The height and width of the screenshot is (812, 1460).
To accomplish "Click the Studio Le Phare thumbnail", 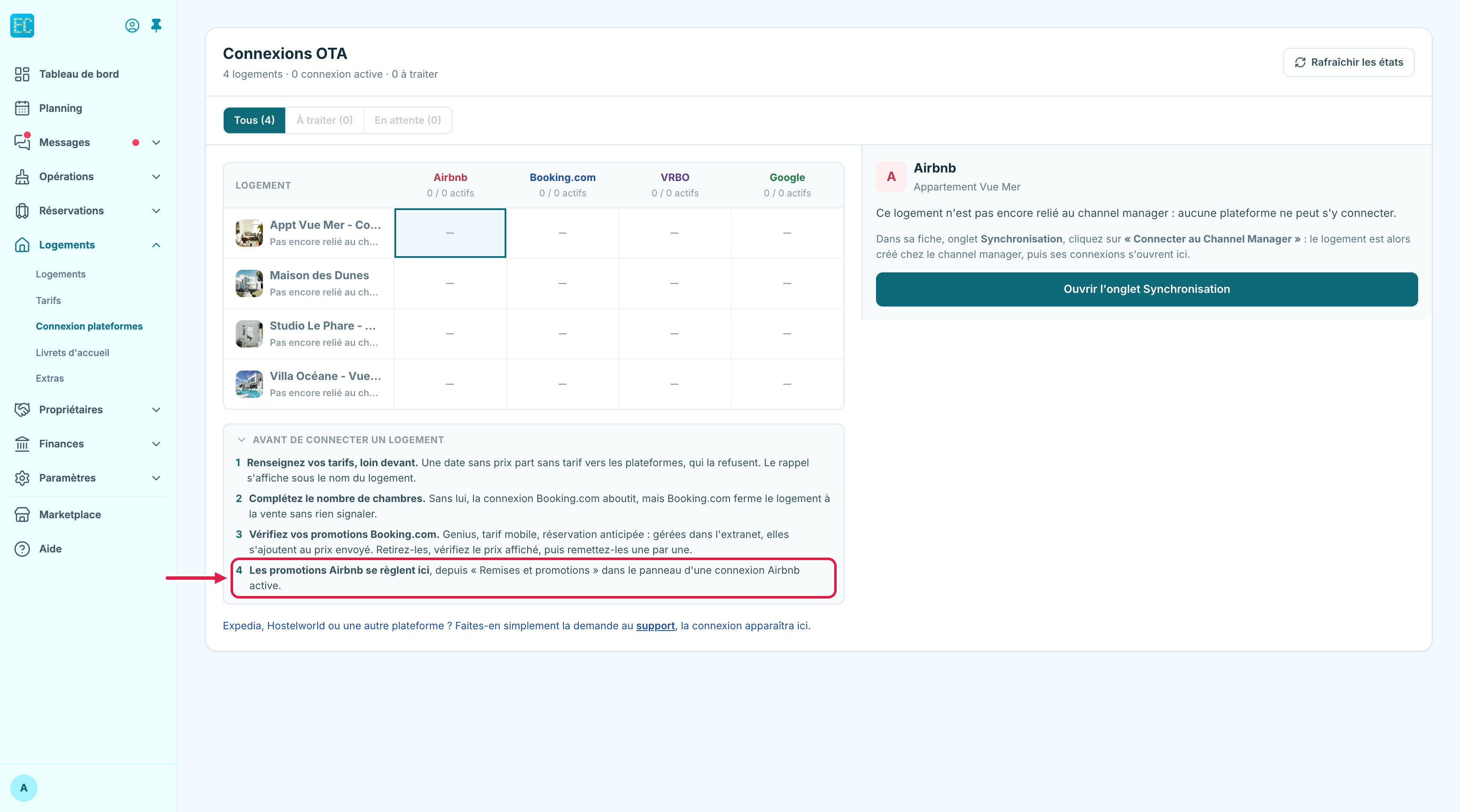I will pyautogui.click(x=249, y=334).
